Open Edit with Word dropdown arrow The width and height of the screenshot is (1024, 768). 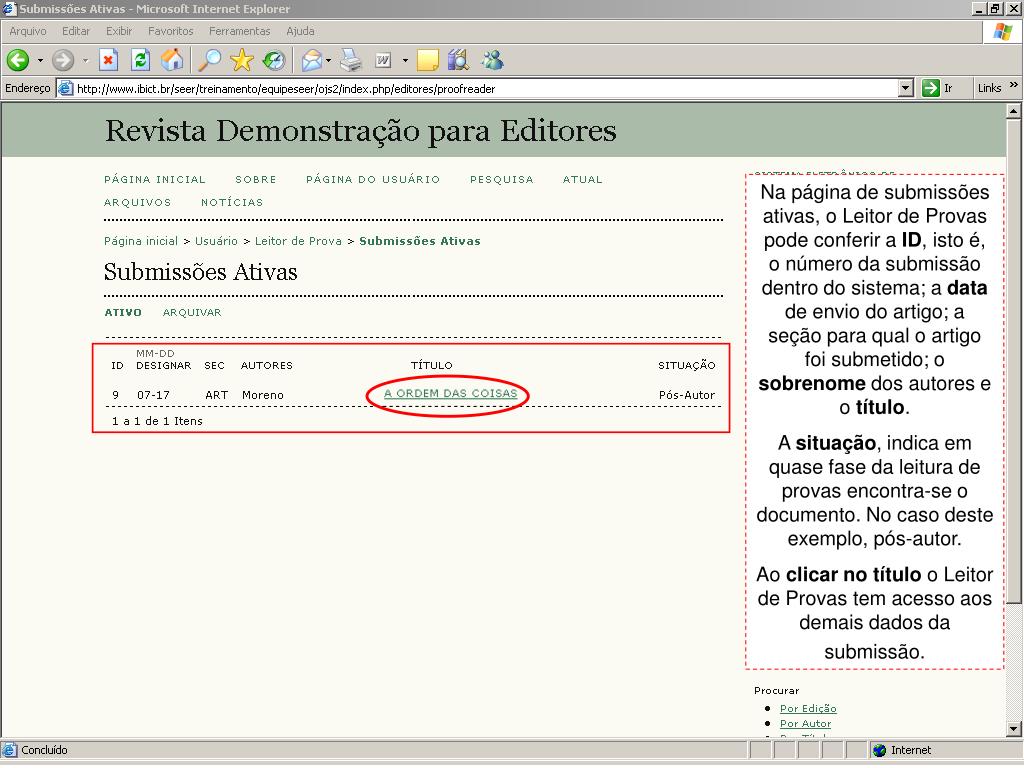pos(405,61)
